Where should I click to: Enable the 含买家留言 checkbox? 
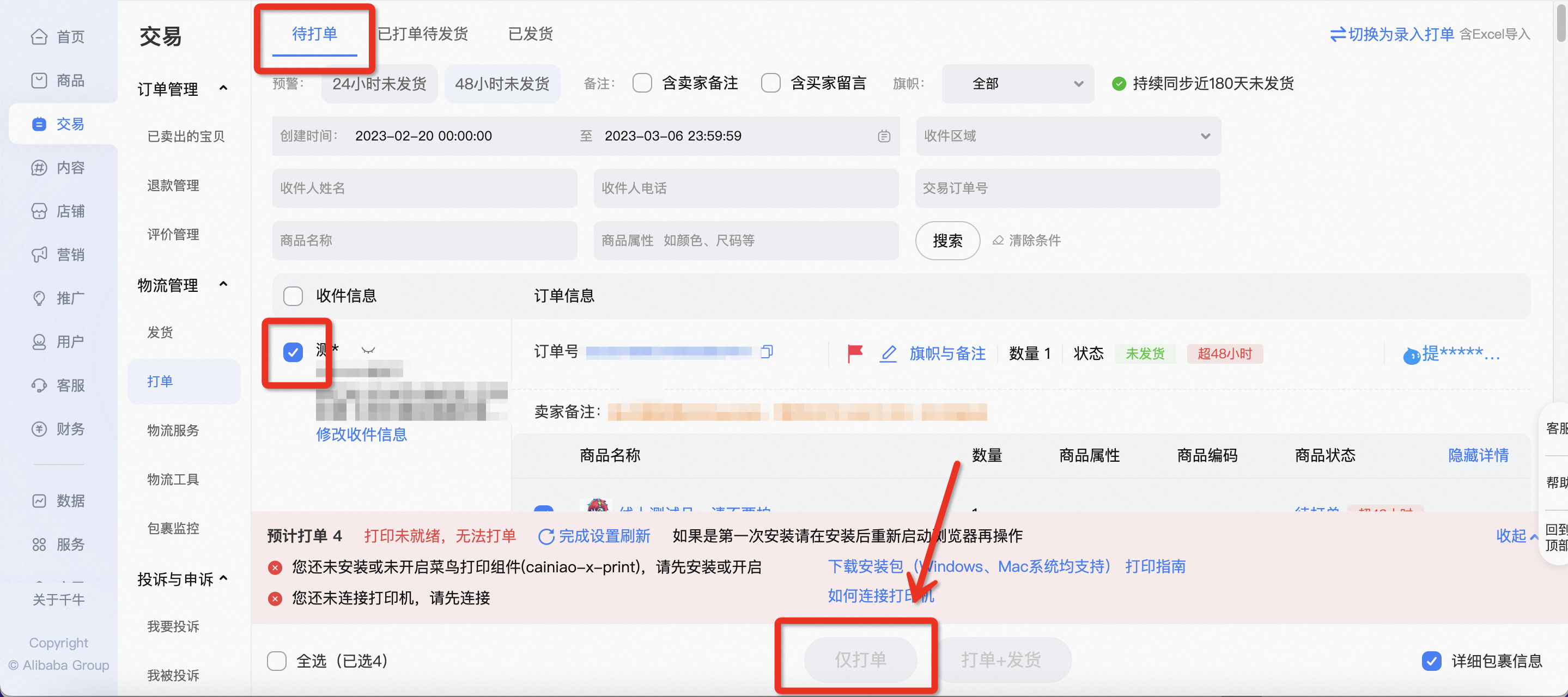point(770,83)
